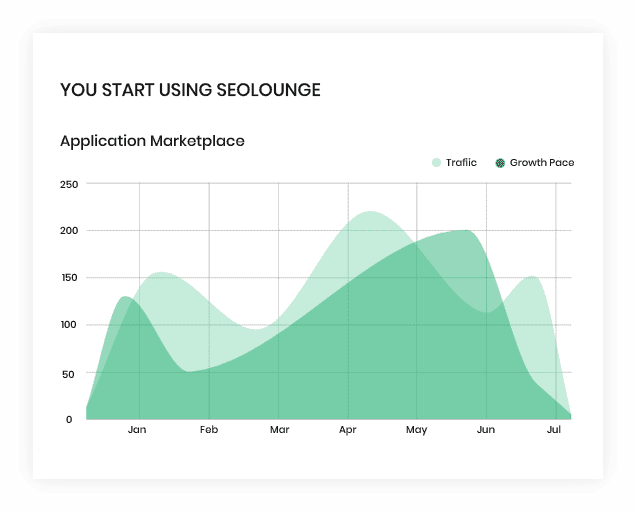Select the Jun label on the x-axis
Viewport: 636px width, 512px height.
click(486, 430)
